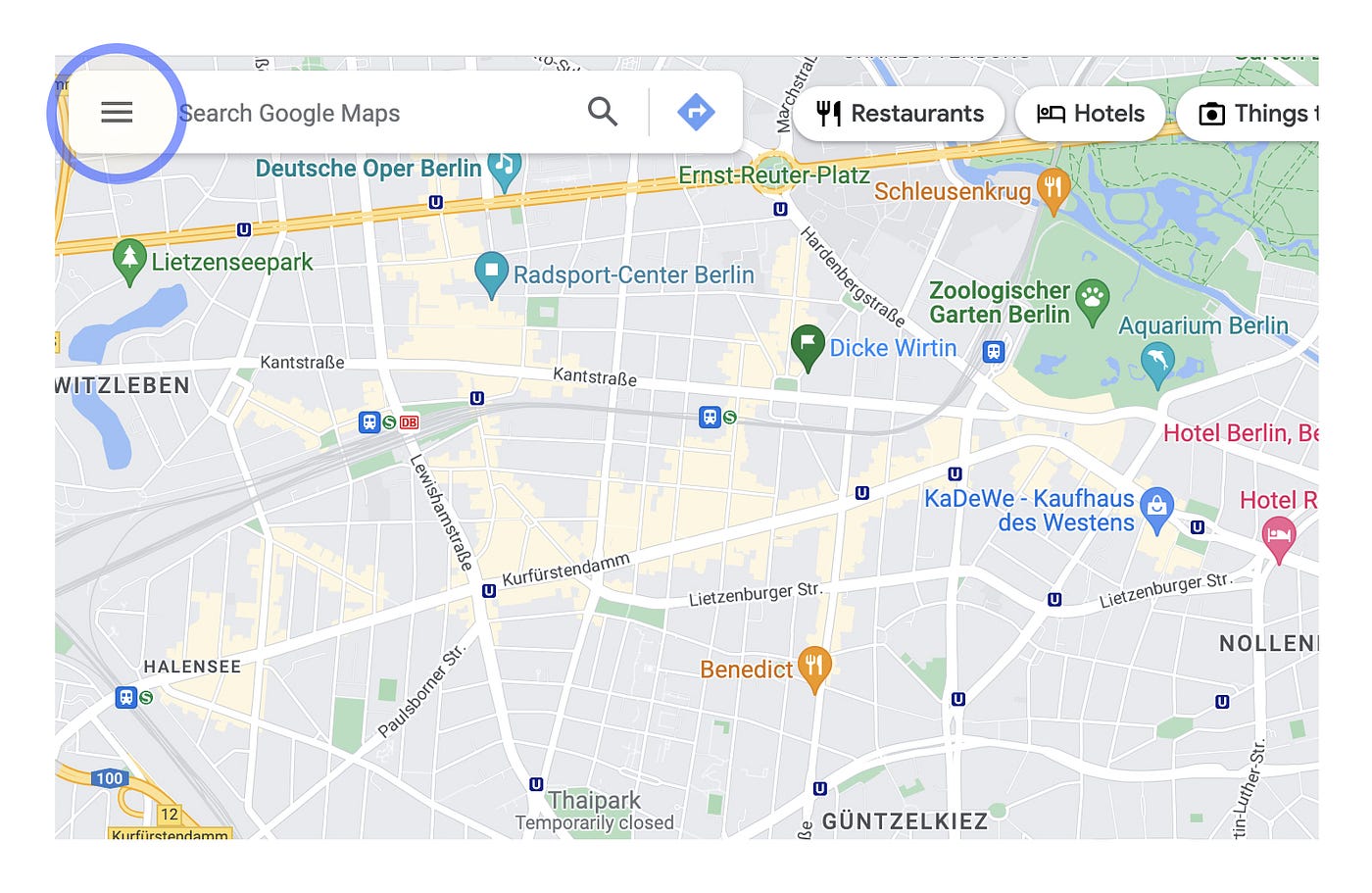
Task: Open directions with blue arrow icon
Action: coord(696,112)
